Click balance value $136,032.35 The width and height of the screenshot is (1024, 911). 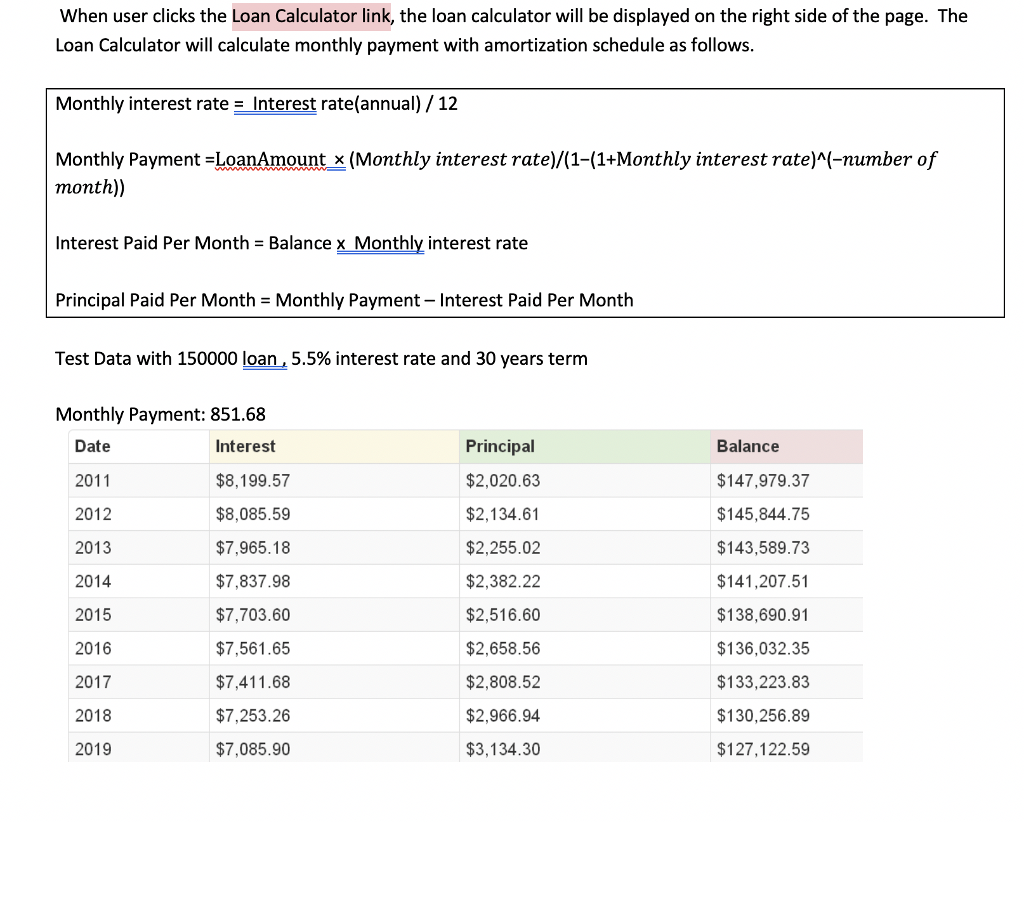763,649
